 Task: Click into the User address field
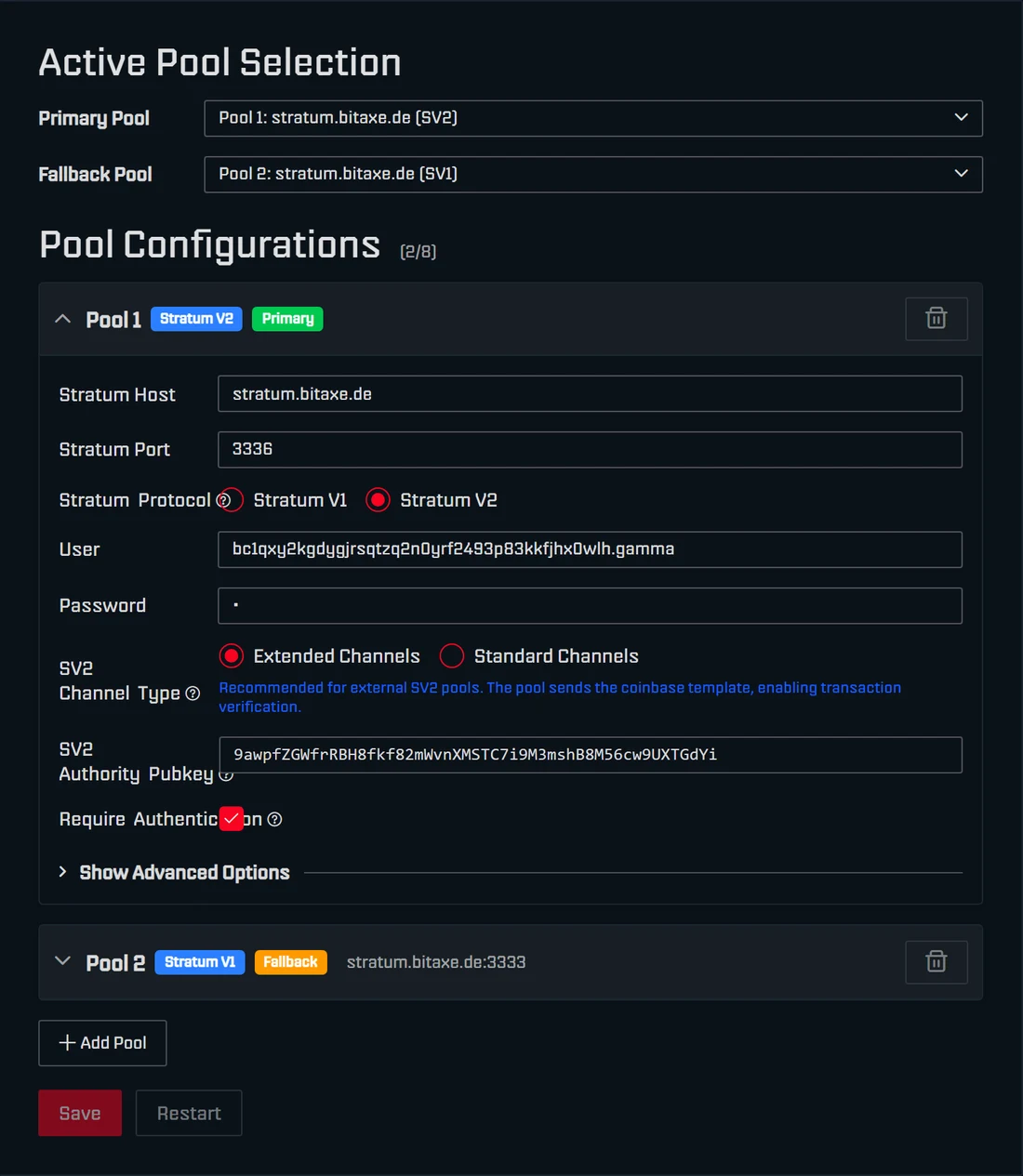(590, 549)
